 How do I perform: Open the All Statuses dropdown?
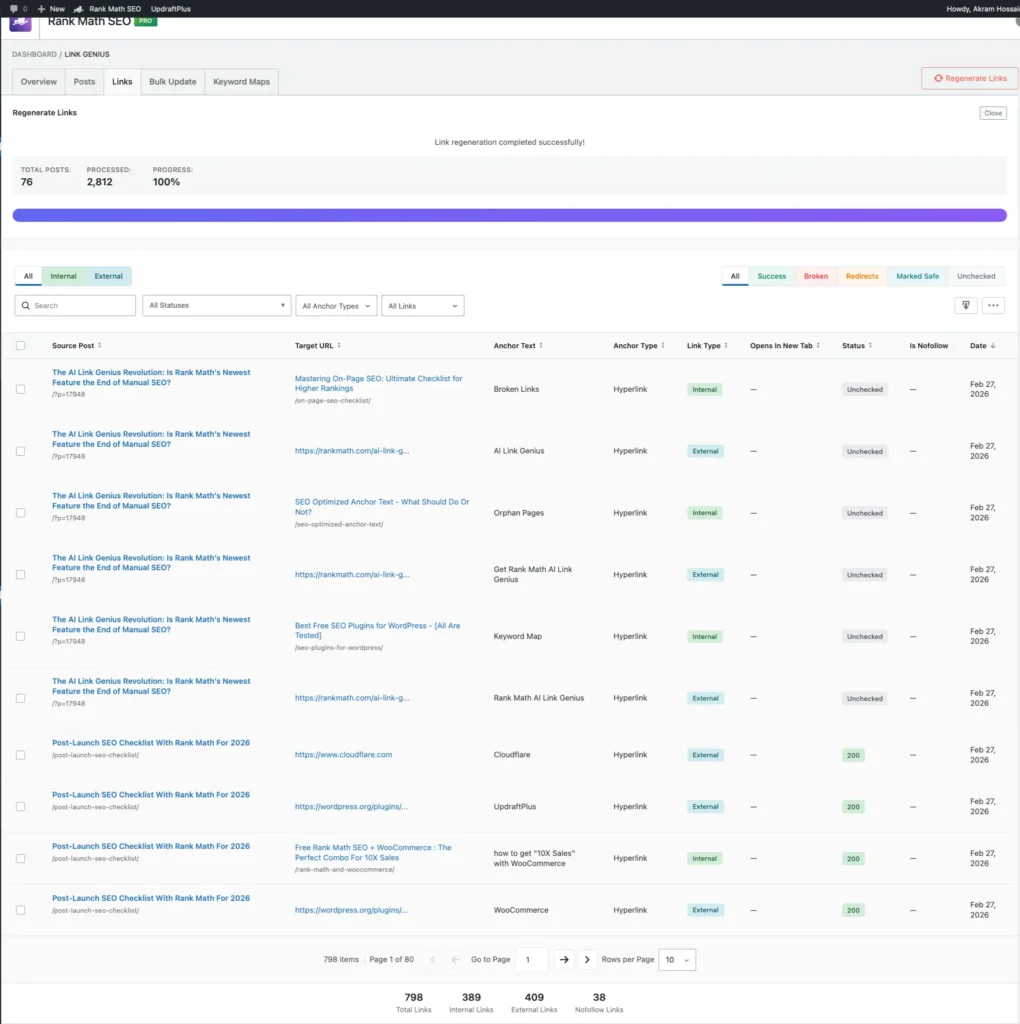click(x=216, y=305)
